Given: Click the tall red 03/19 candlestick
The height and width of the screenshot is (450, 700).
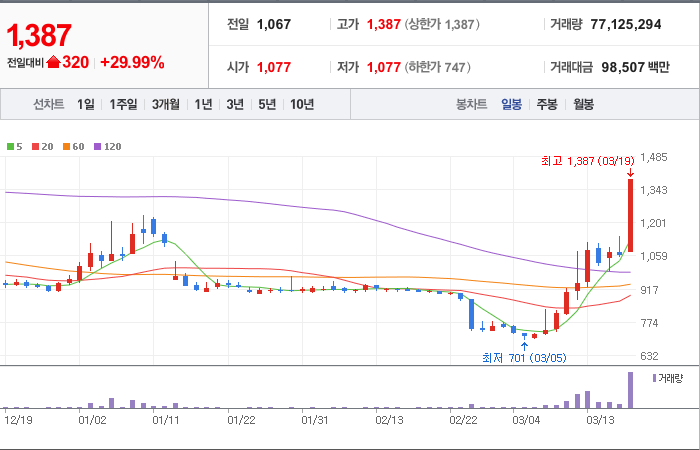Looking at the screenshot, I should pyautogui.click(x=630, y=215).
